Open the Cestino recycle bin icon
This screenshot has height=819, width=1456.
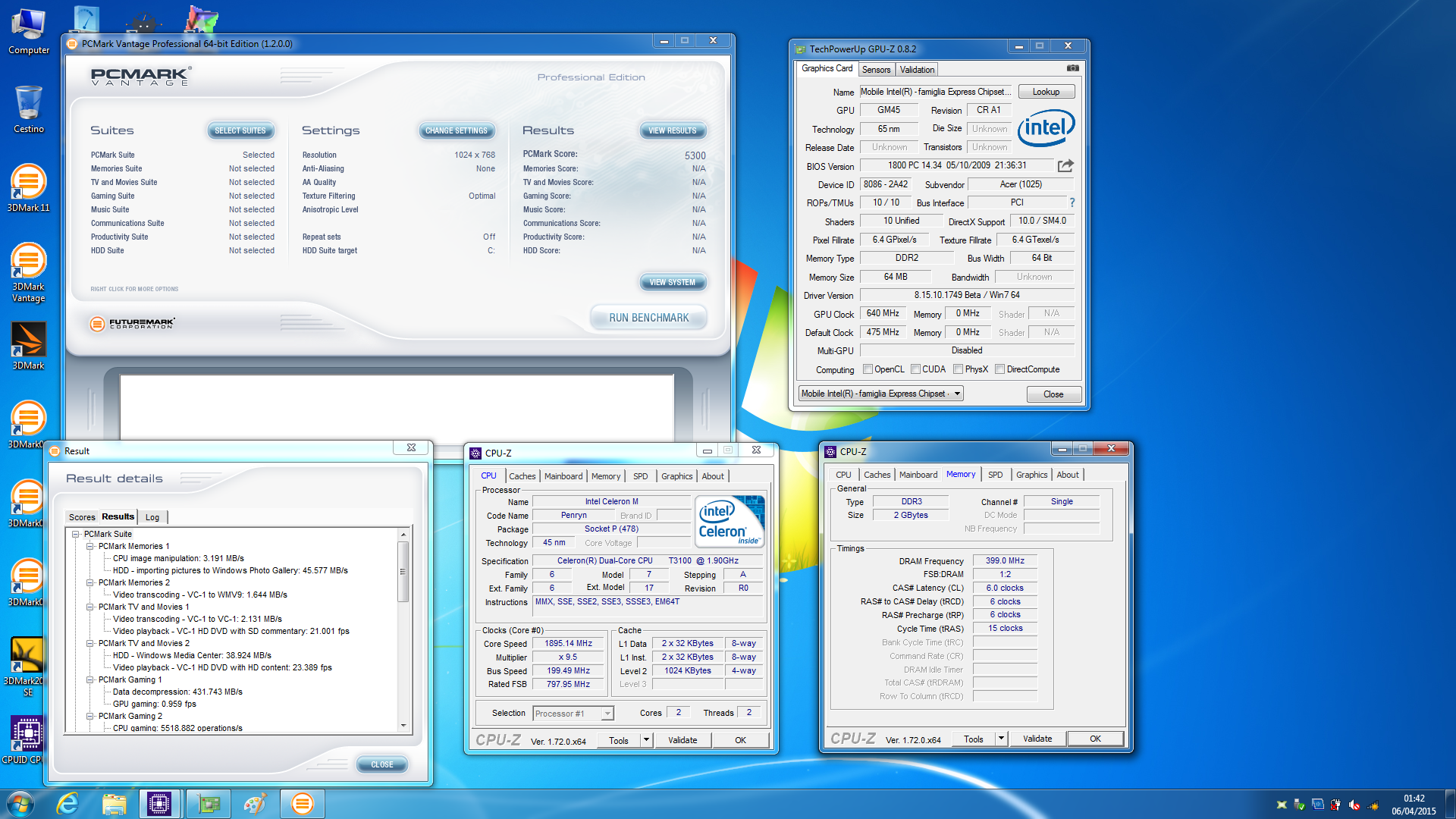(x=28, y=110)
